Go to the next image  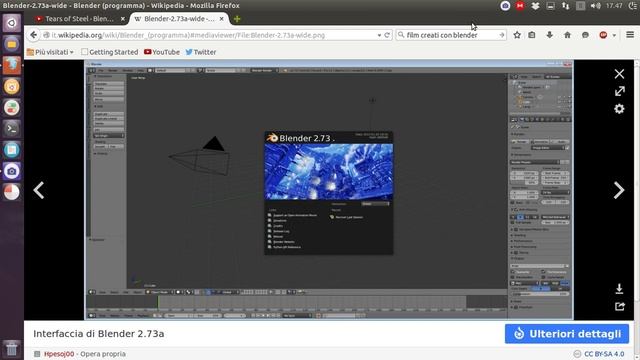618,190
